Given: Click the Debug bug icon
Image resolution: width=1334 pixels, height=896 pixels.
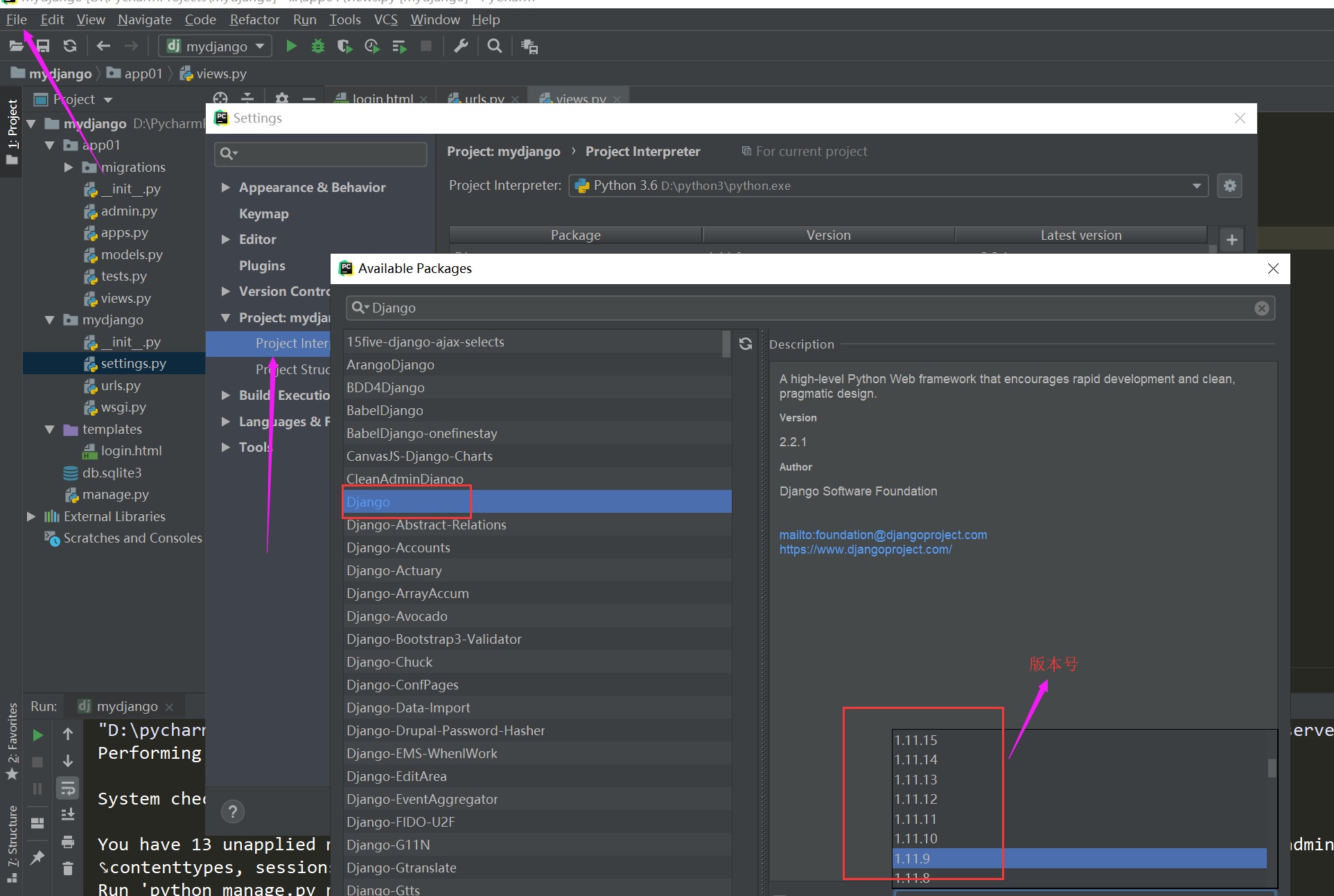Looking at the screenshot, I should (x=318, y=46).
